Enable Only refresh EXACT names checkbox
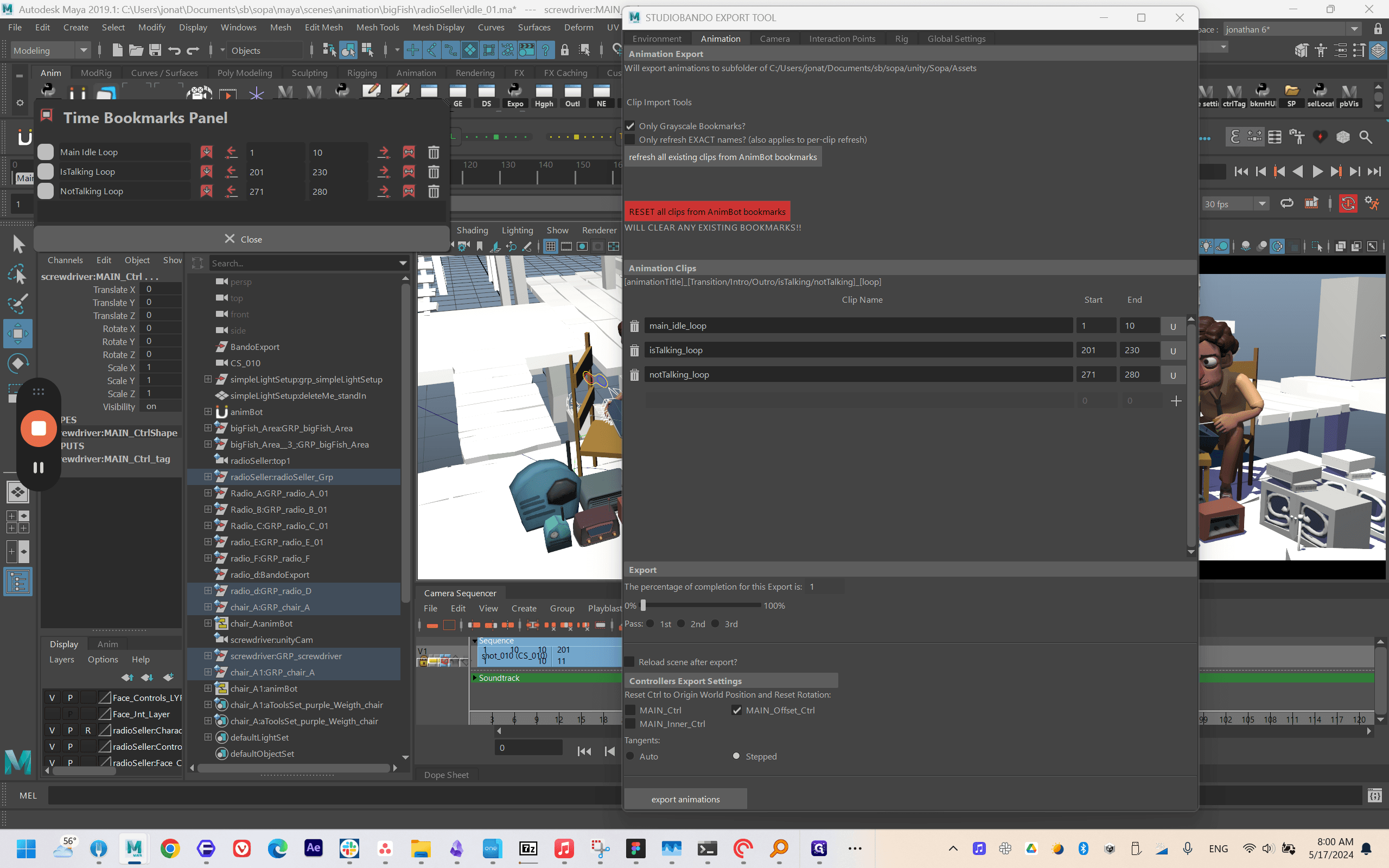1389x868 pixels. pos(630,140)
